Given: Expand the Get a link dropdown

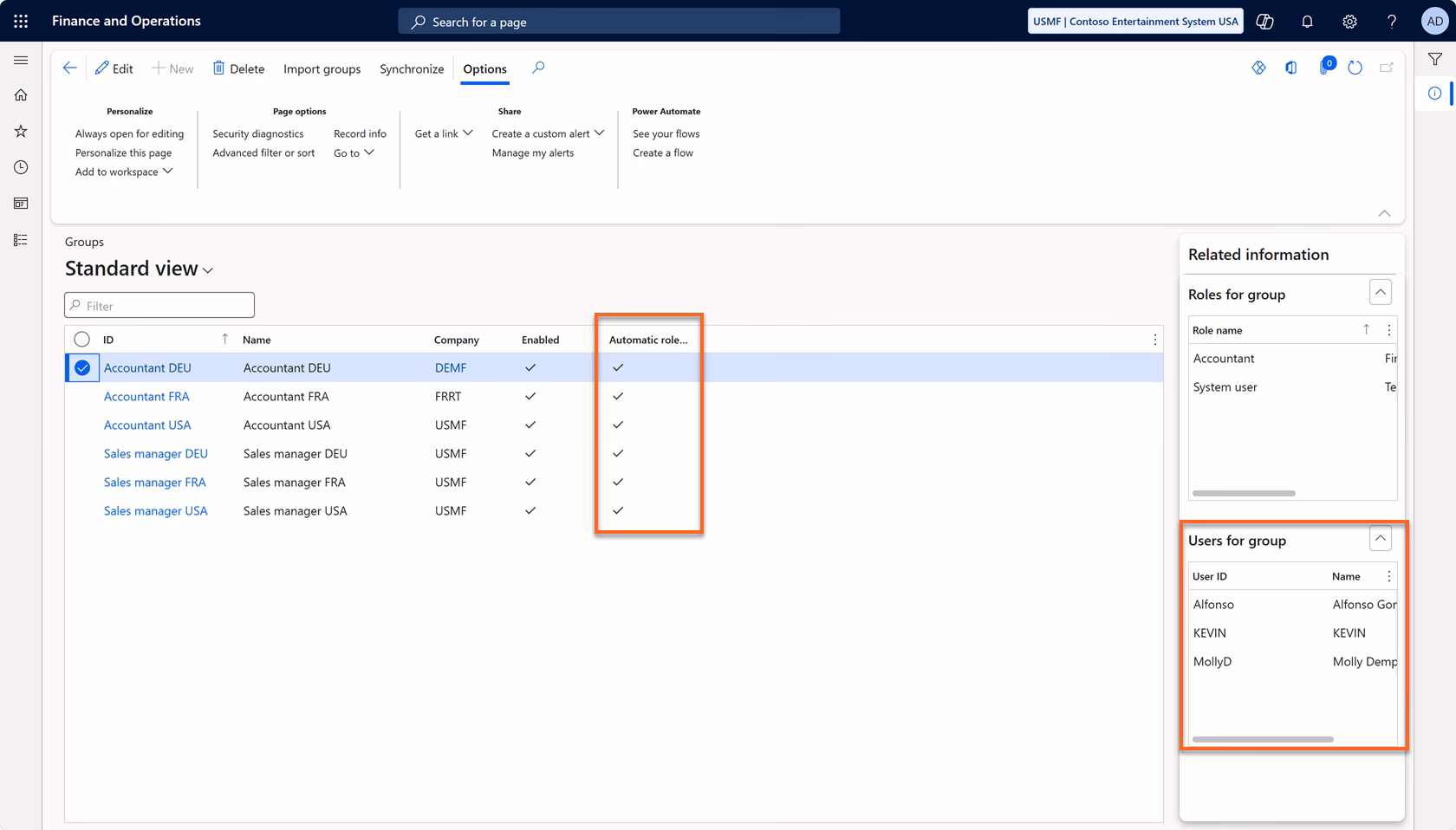Looking at the screenshot, I should 443,133.
